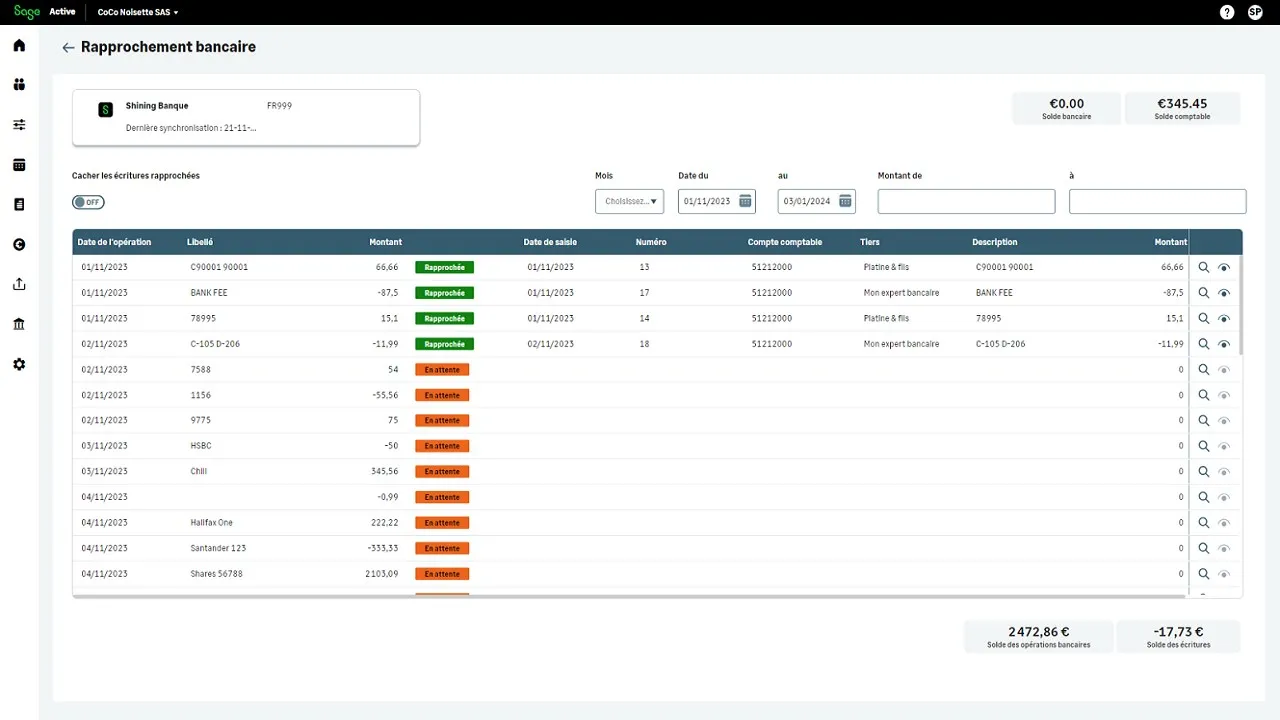Open calendar icon for Date du field
The image size is (1280, 720).
pos(745,201)
